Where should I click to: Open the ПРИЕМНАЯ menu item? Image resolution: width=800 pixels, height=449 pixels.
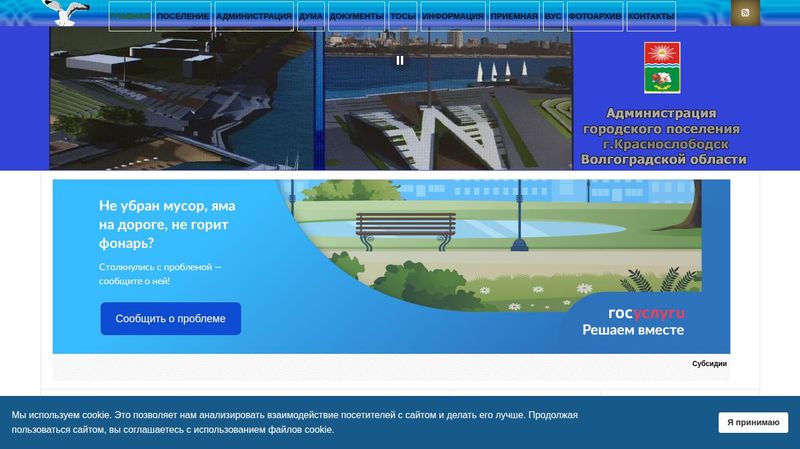point(514,16)
